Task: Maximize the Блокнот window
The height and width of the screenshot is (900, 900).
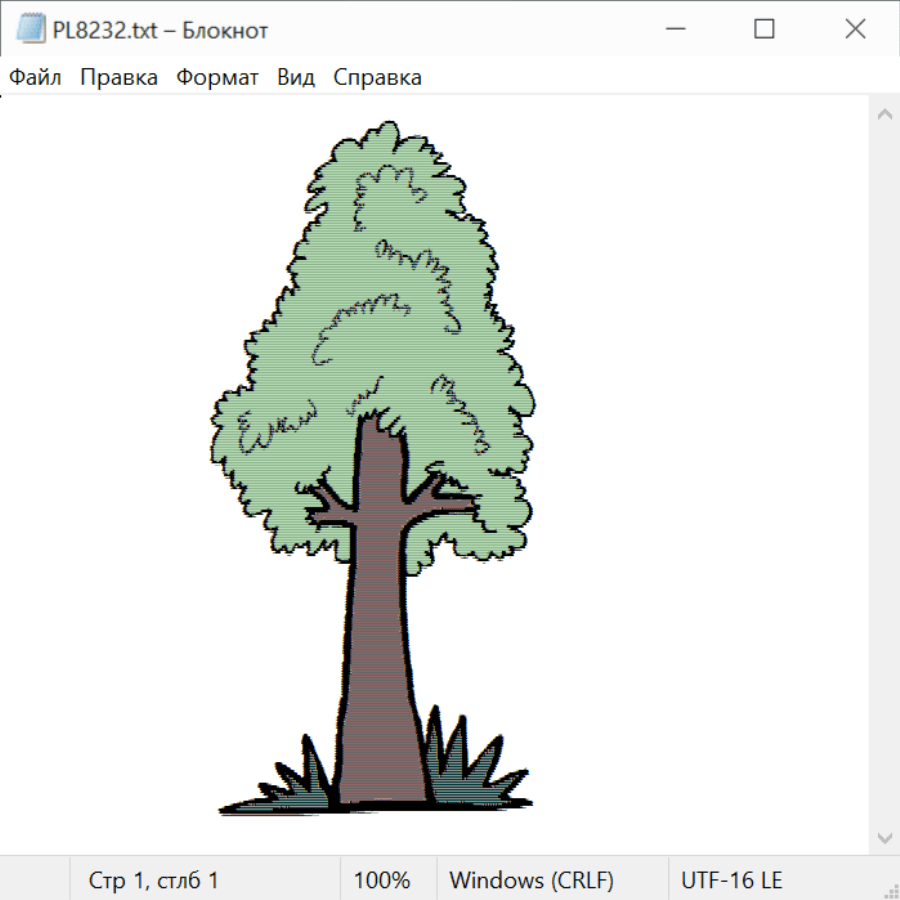Action: pyautogui.click(x=764, y=30)
